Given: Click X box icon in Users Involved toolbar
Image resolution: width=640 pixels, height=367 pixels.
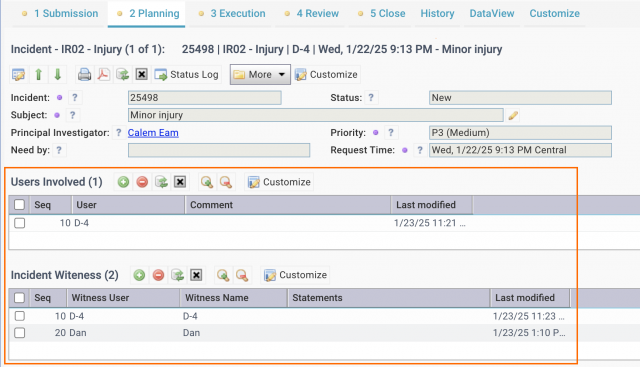Looking at the screenshot, I should 180,182.
